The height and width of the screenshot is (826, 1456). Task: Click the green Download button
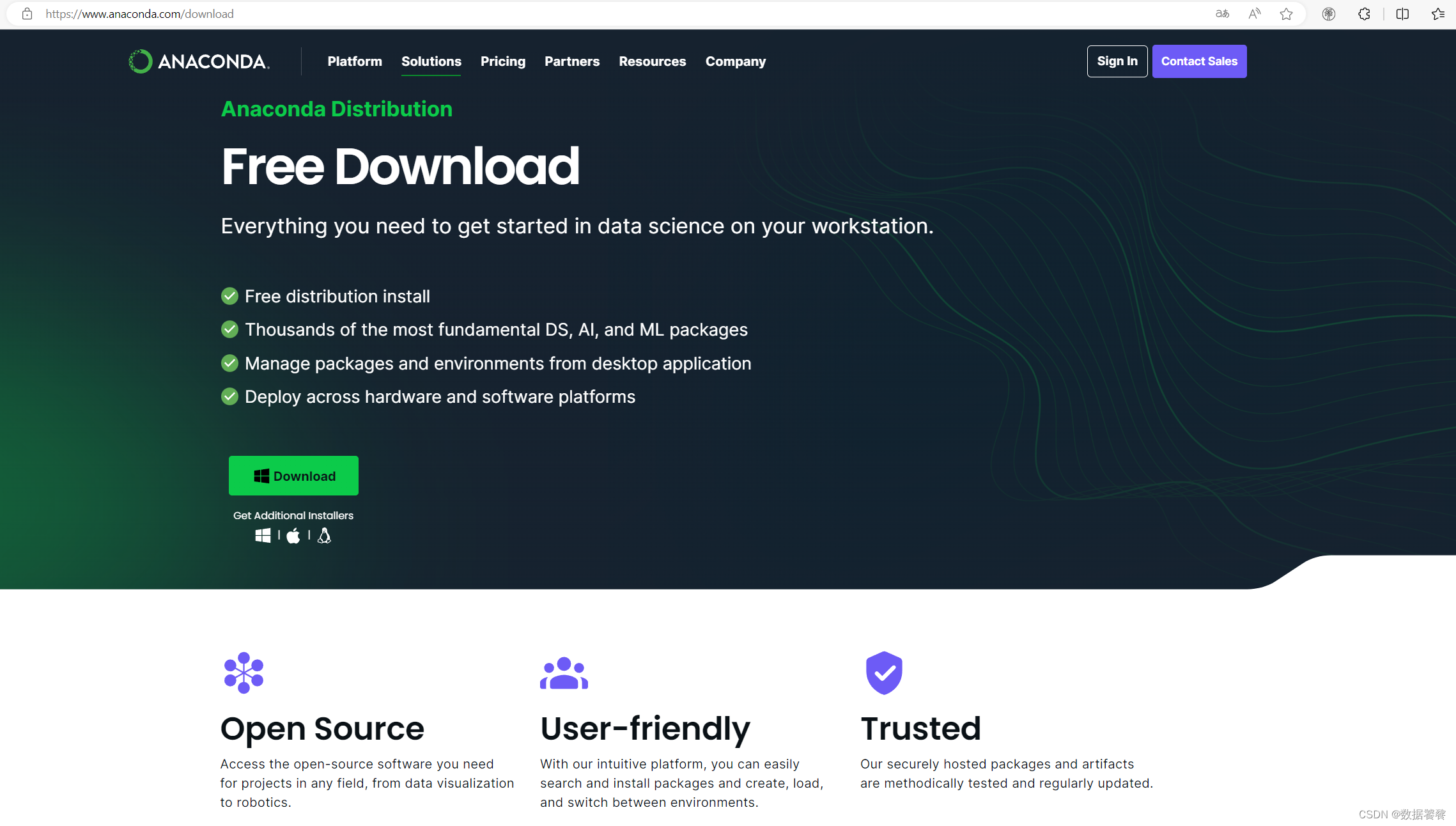[x=293, y=475]
